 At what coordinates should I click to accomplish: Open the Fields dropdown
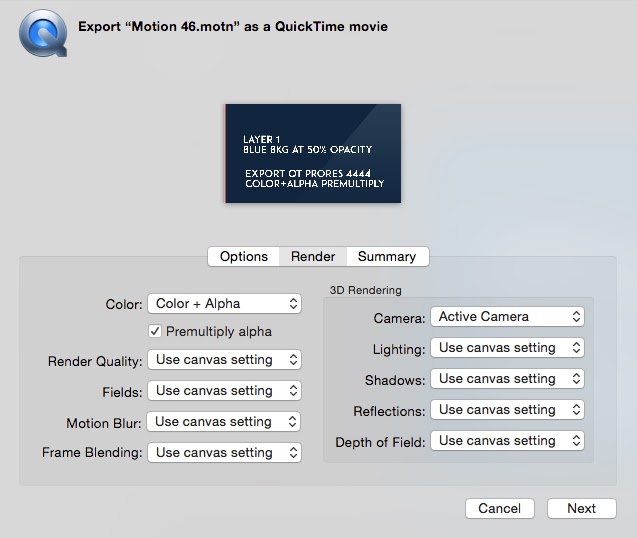coord(224,390)
